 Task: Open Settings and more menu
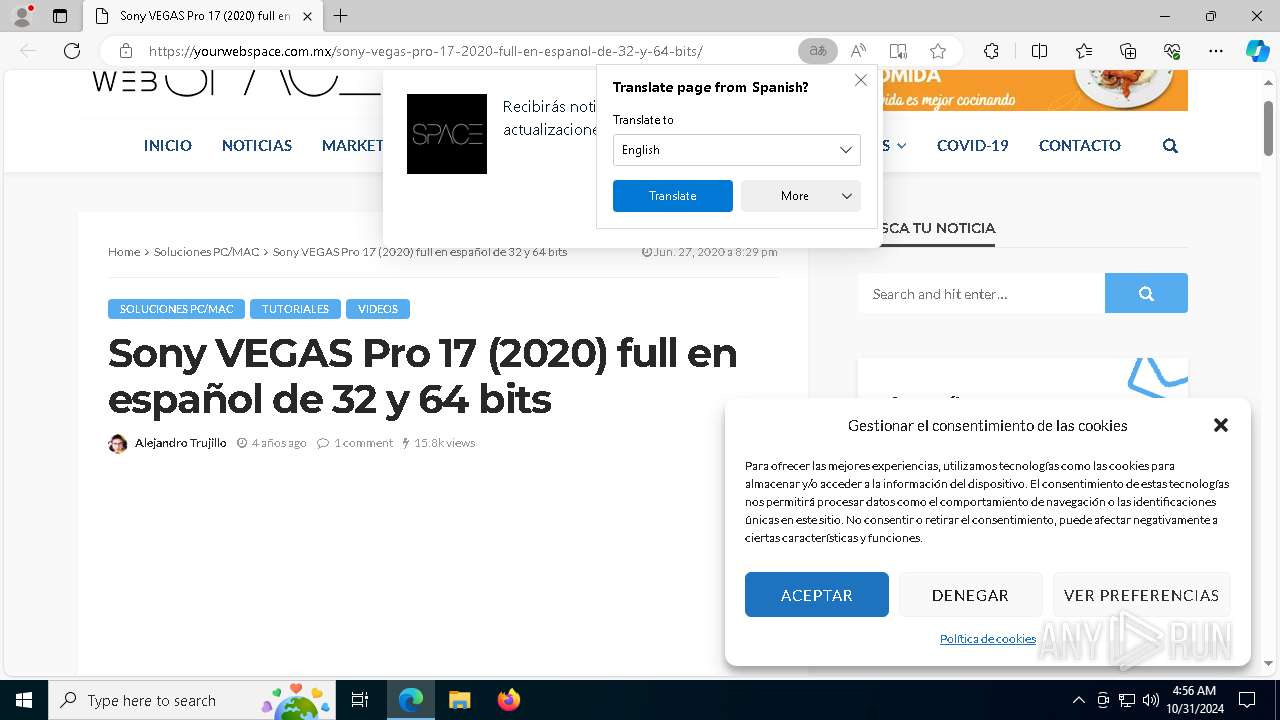(1216, 51)
